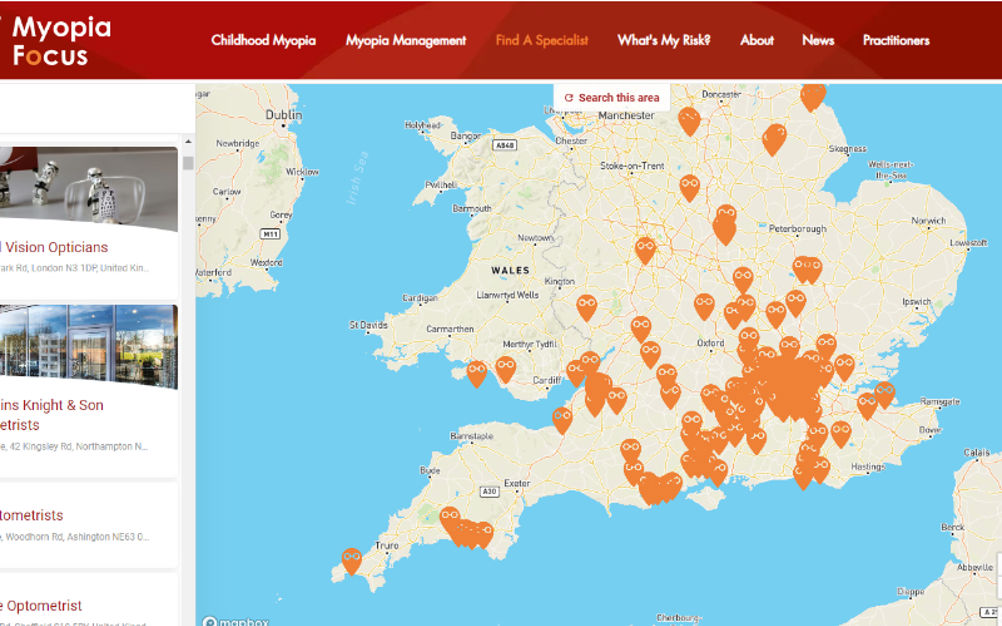Open the About menu item

pyautogui.click(x=757, y=40)
